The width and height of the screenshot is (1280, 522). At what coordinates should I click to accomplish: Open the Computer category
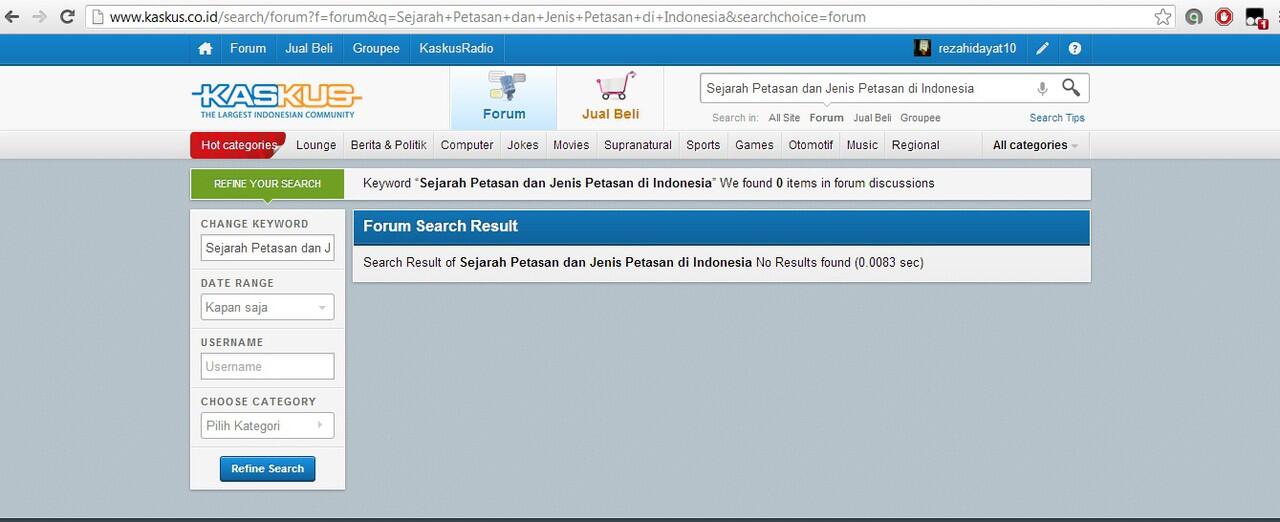pos(467,145)
